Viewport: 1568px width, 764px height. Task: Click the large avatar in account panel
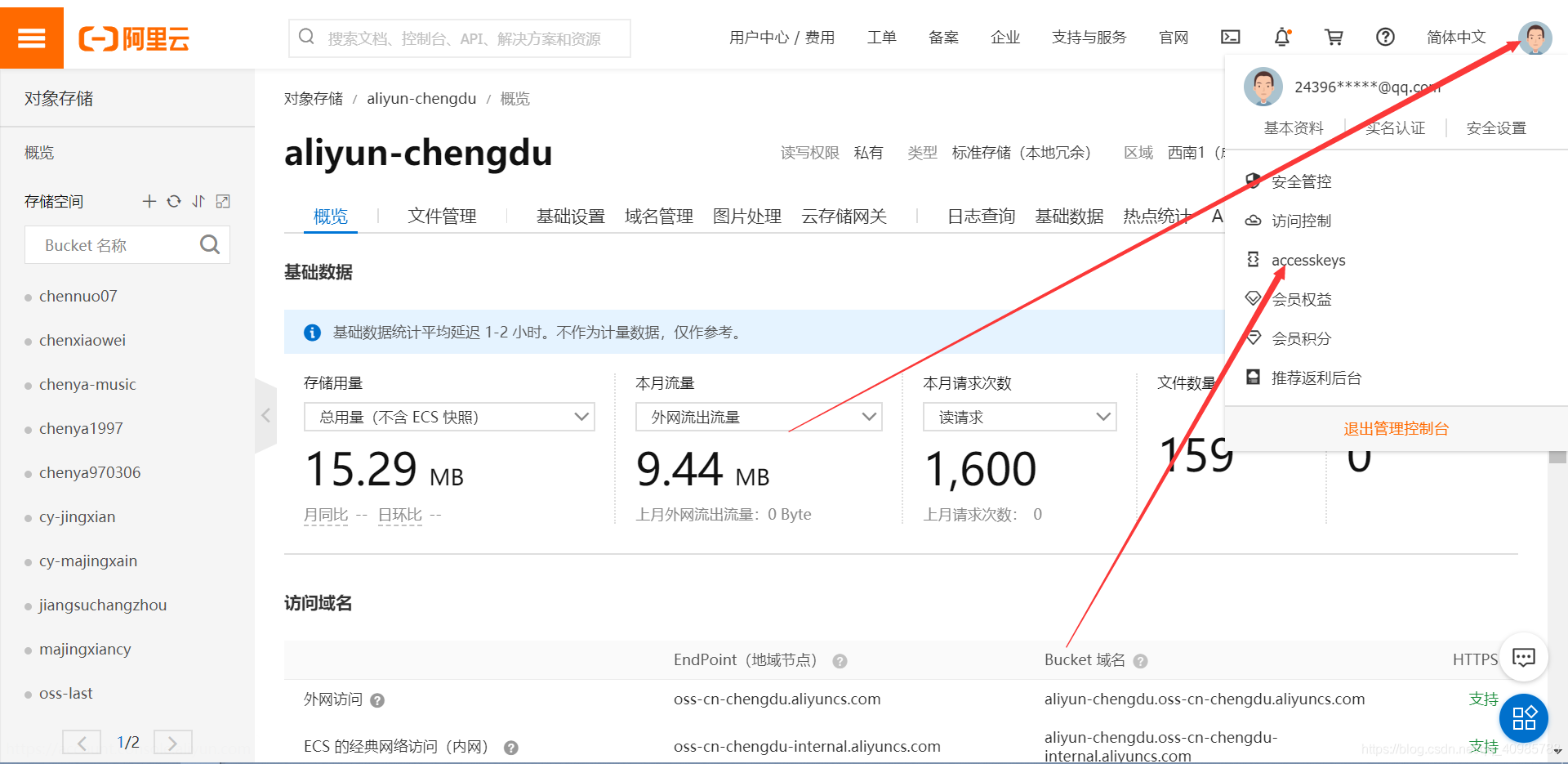[x=1263, y=87]
